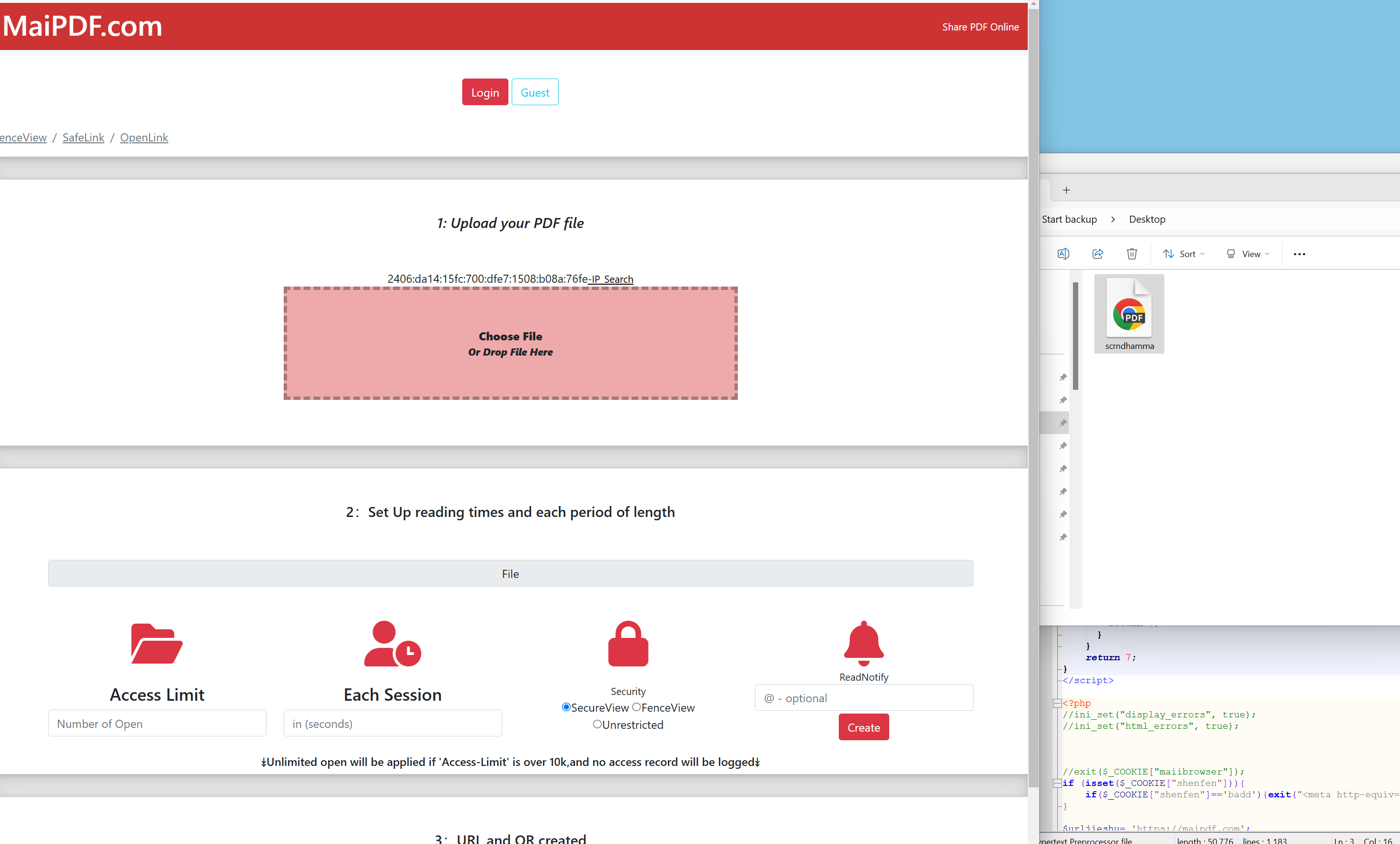Screen dimensions: 1400x844
Task: Expand the SafeLink breadcrumb navigation item
Action: point(83,137)
